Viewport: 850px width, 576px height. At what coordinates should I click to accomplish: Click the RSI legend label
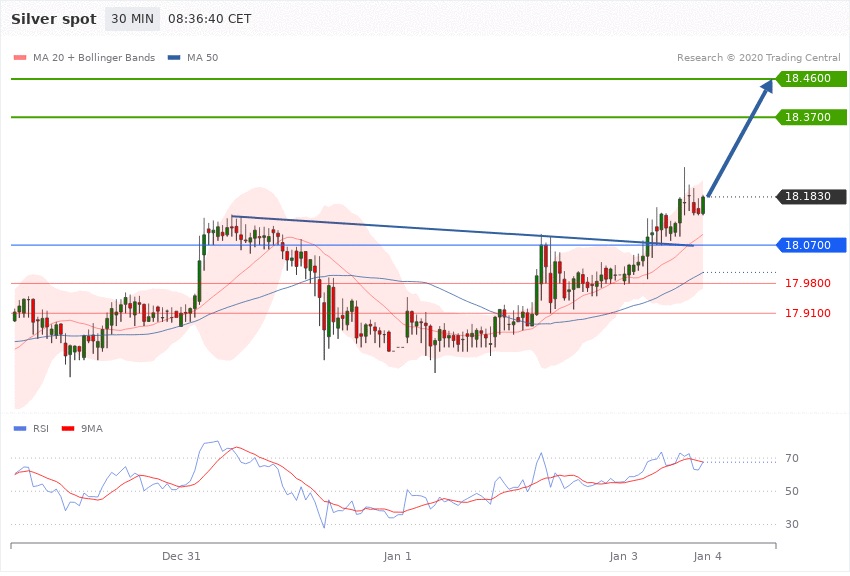click(41, 429)
